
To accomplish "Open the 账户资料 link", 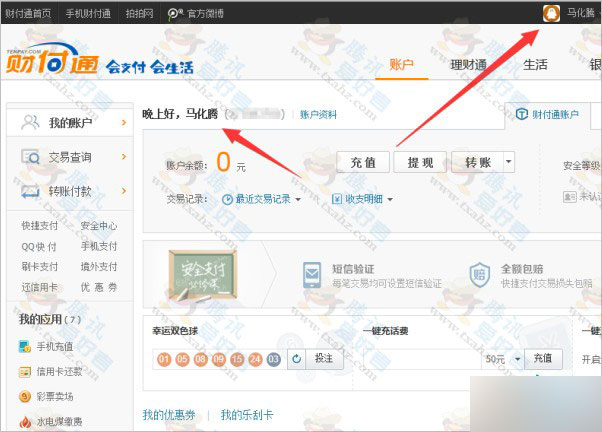I will coord(319,115).
